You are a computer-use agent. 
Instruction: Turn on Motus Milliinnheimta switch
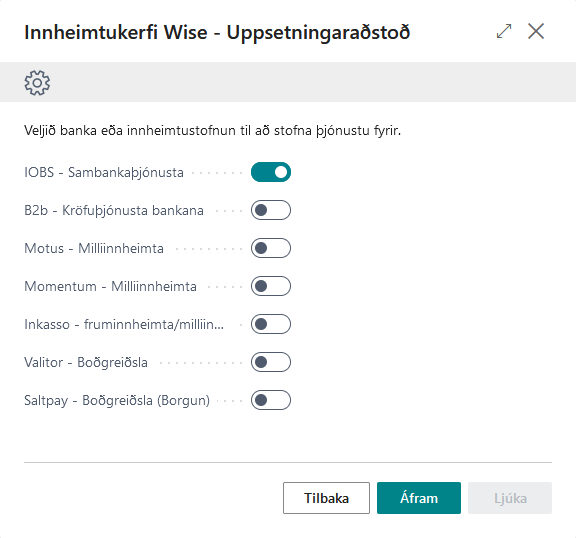(271, 248)
